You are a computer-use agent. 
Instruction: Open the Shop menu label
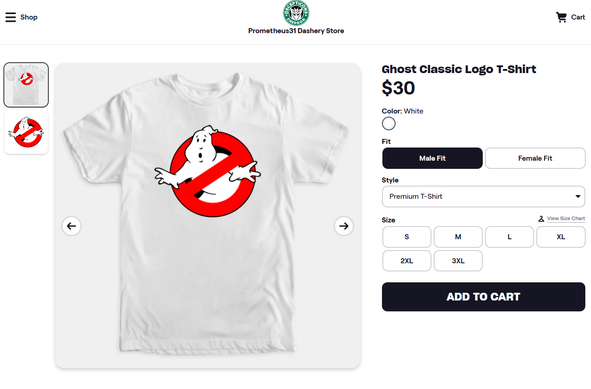tap(29, 17)
